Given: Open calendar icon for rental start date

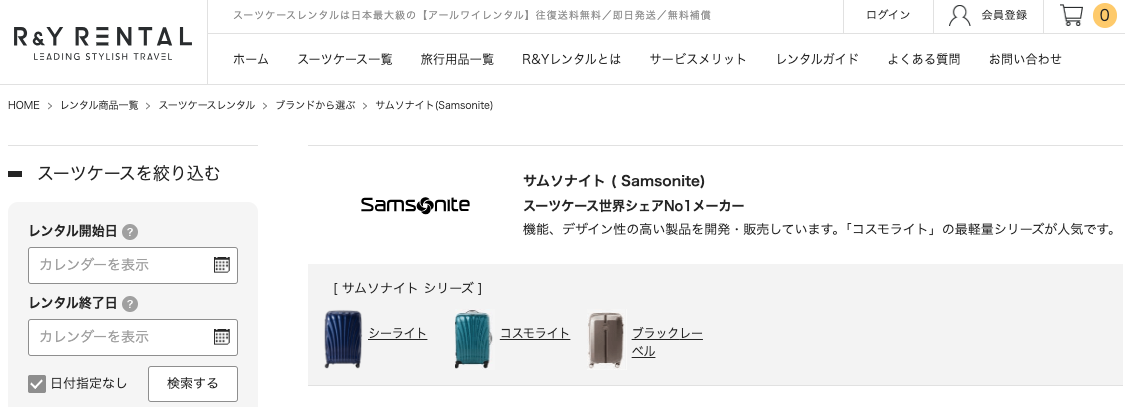Looking at the screenshot, I should [222, 265].
